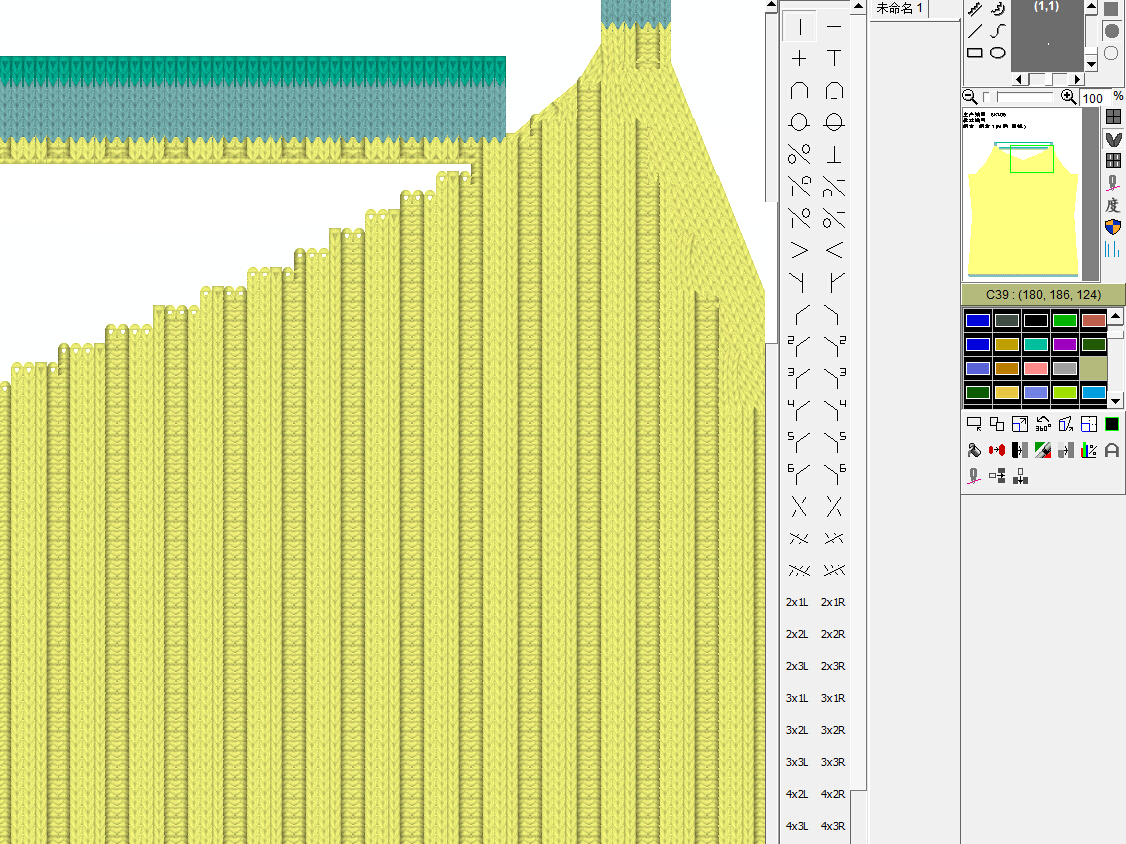1126x844 pixels.
Task: Pick the teal color swatch
Action: pos(1036,345)
